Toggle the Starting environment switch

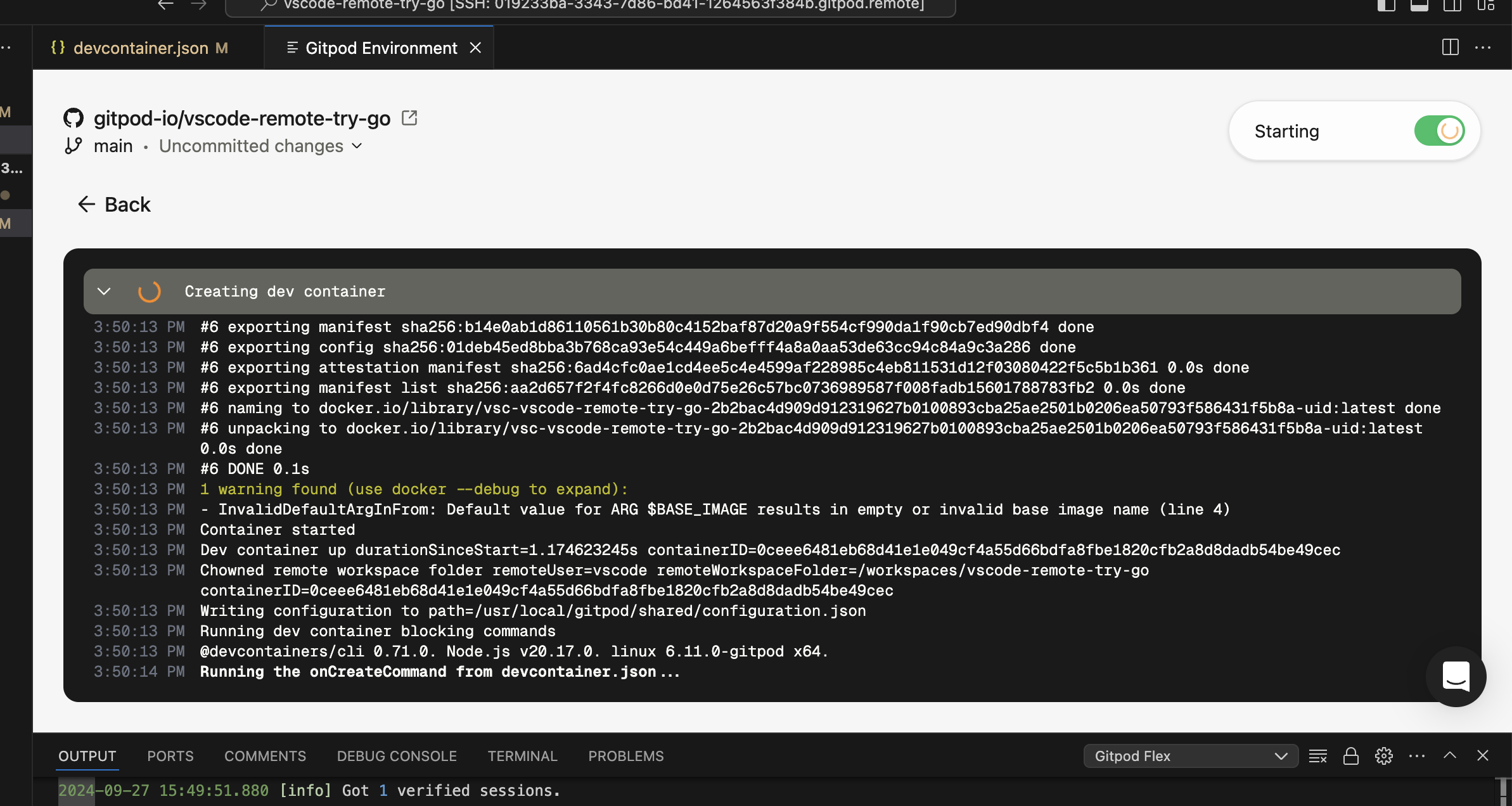coord(1439,131)
